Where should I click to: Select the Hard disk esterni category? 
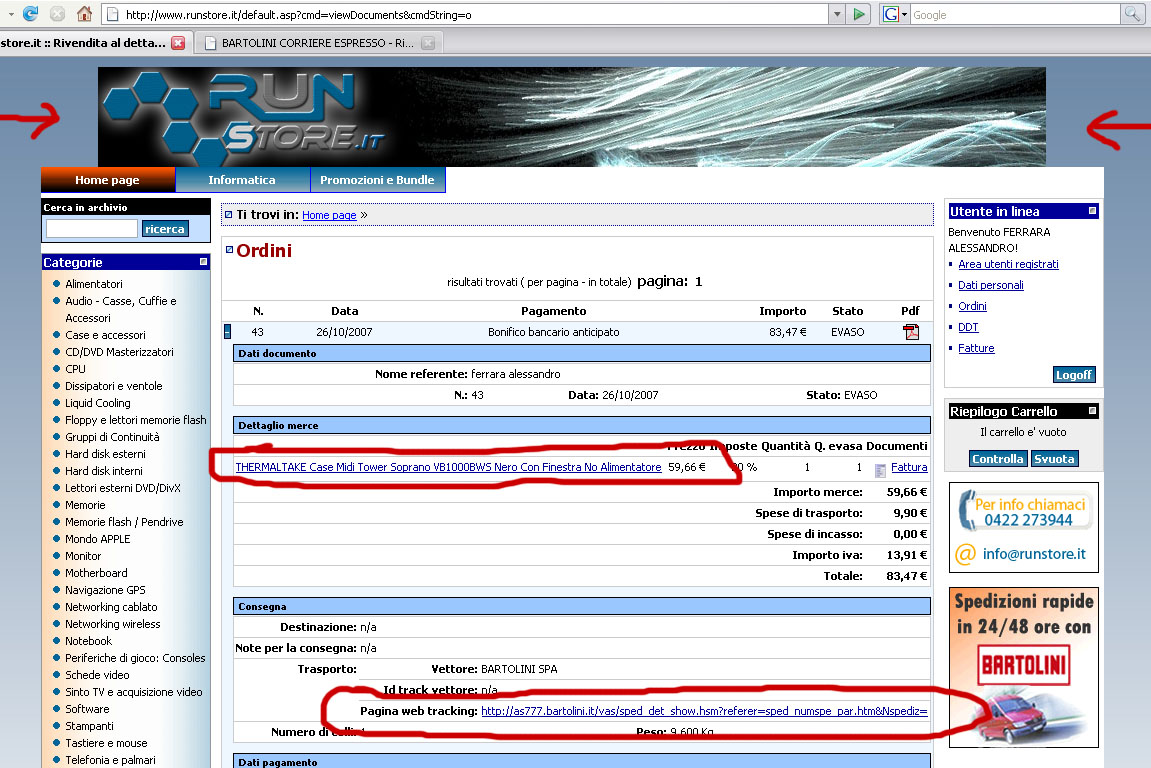coord(105,454)
